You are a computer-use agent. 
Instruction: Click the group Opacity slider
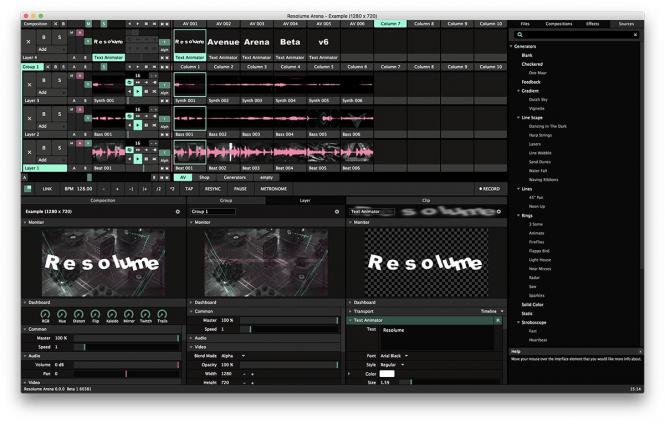point(289,365)
